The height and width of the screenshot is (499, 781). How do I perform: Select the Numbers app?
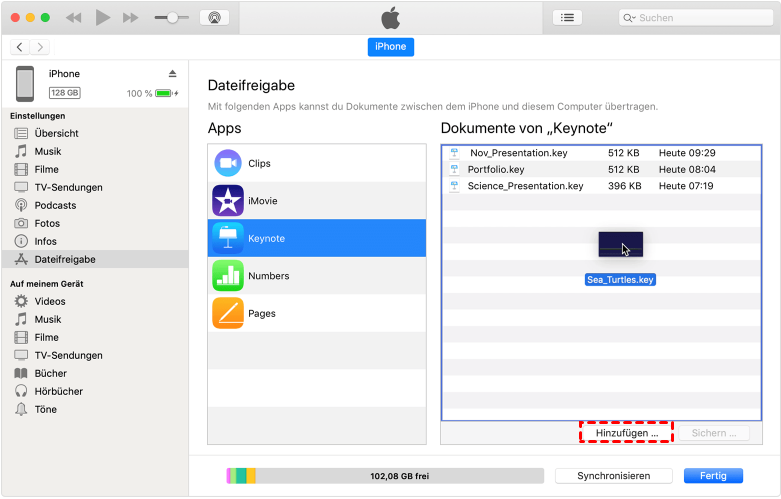[x=317, y=275]
